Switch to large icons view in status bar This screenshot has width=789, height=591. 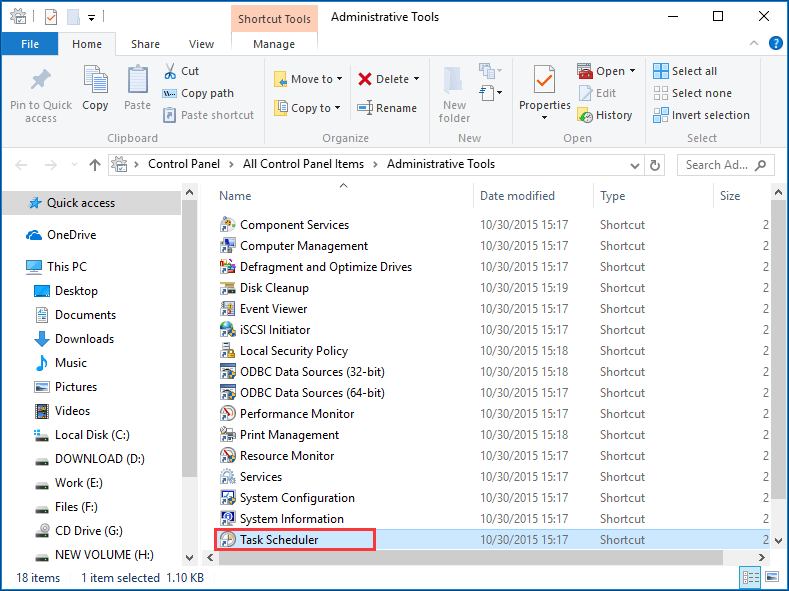772,578
